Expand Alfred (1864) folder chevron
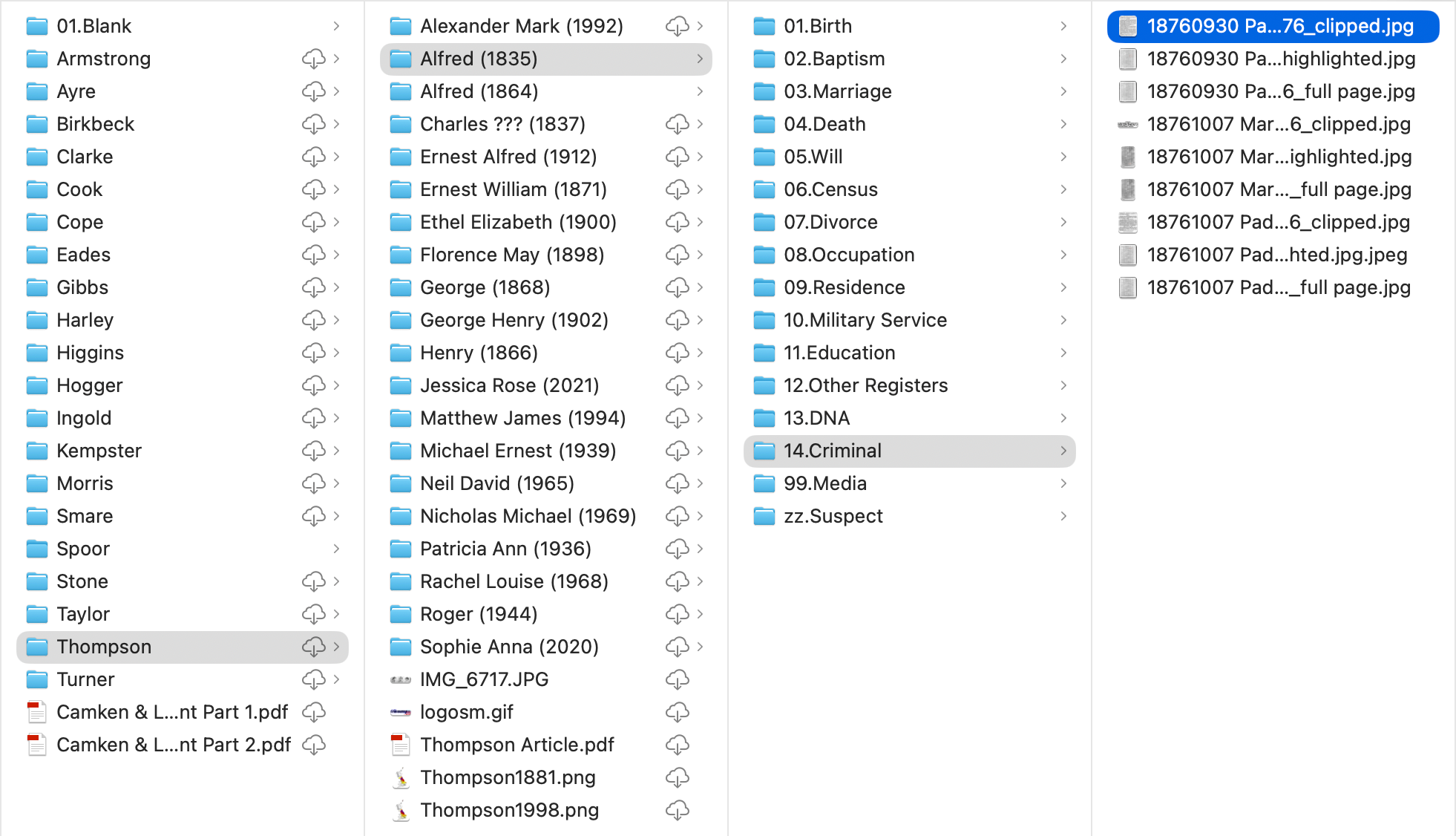This screenshot has width=1456, height=836. point(699,91)
